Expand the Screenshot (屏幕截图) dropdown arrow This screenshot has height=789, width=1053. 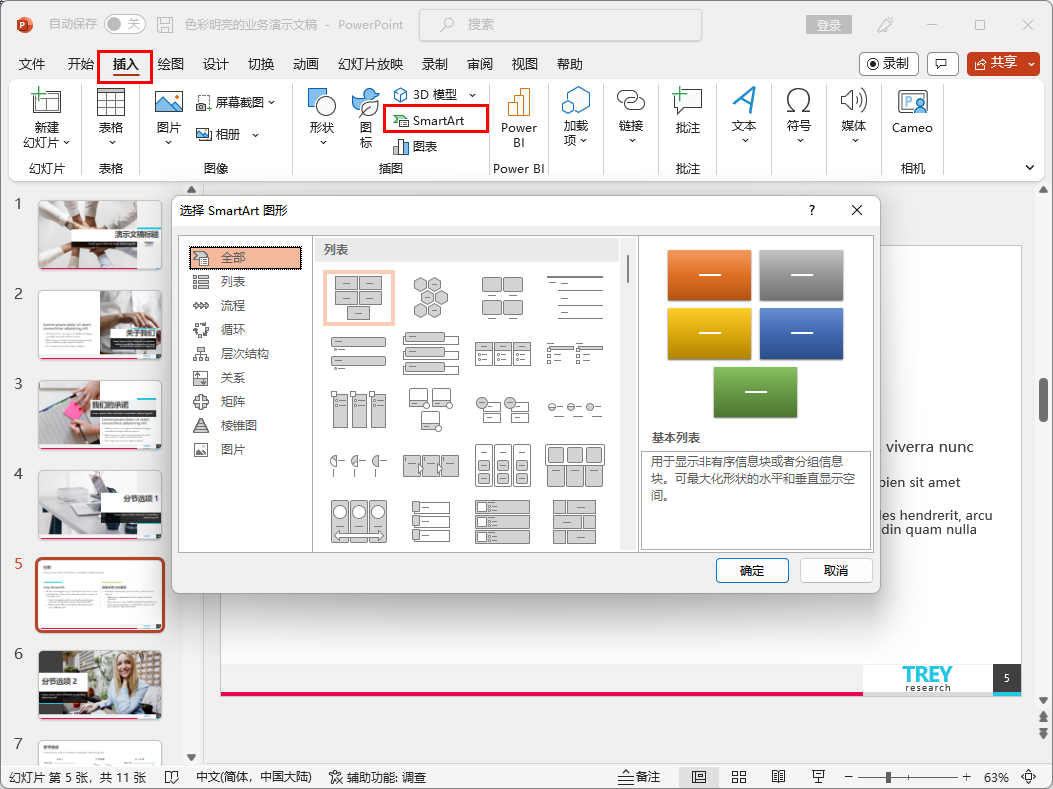[x=271, y=103]
